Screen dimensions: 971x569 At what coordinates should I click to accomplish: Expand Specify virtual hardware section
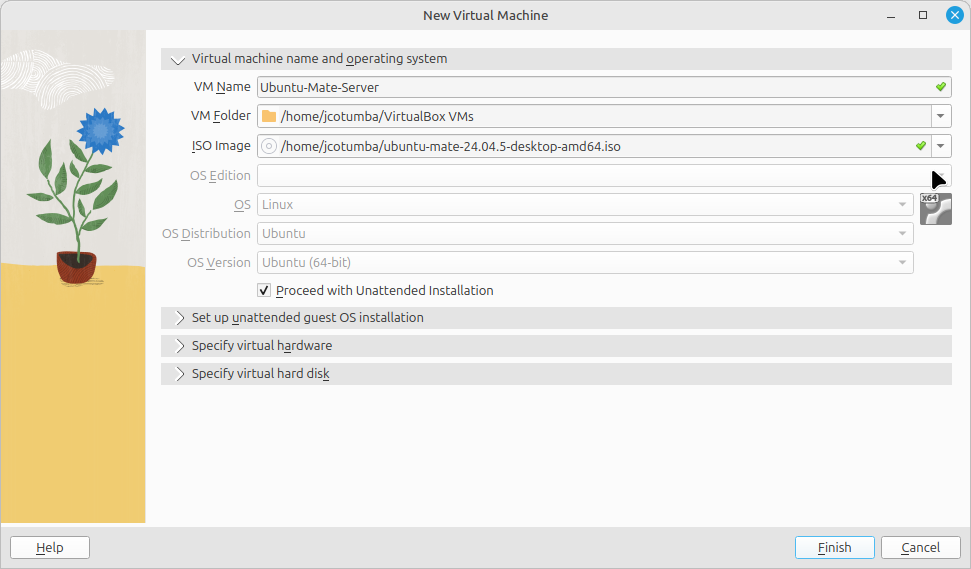click(x=556, y=345)
